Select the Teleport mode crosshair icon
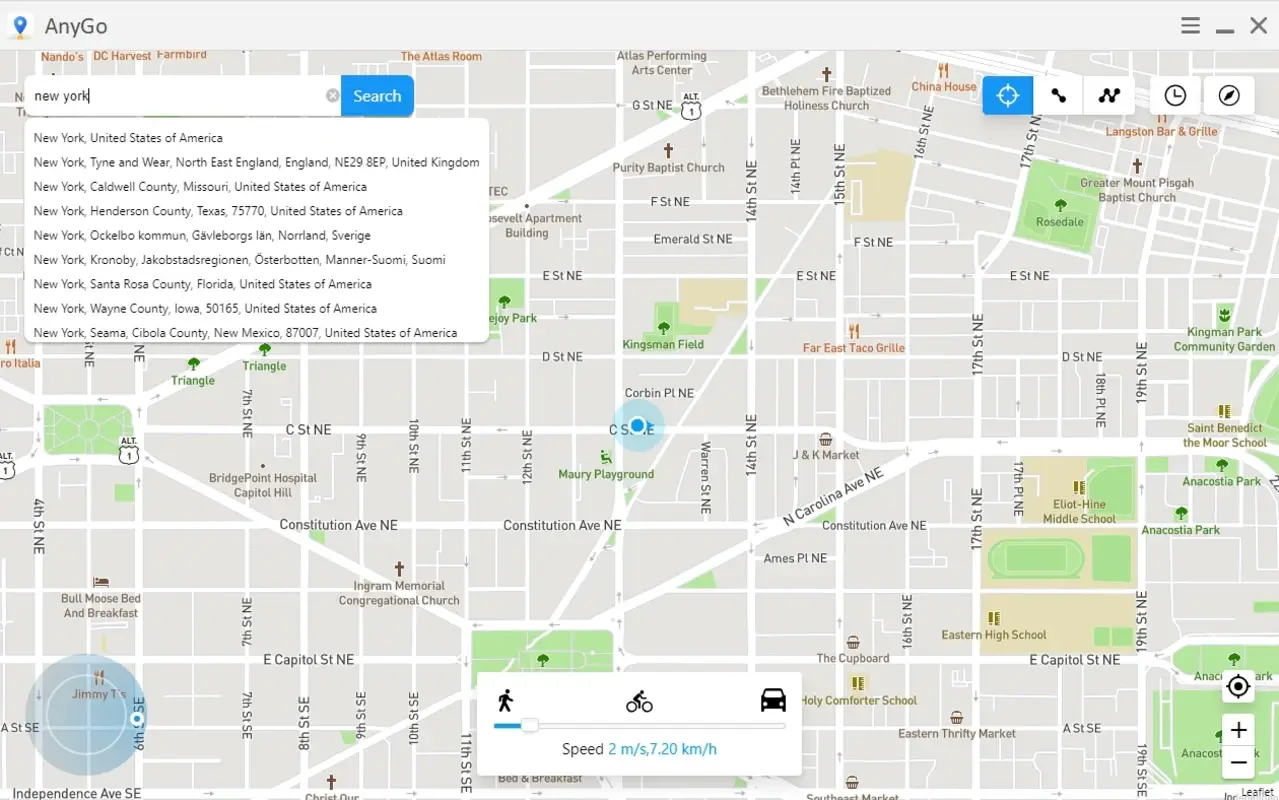 pos(1007,95)
